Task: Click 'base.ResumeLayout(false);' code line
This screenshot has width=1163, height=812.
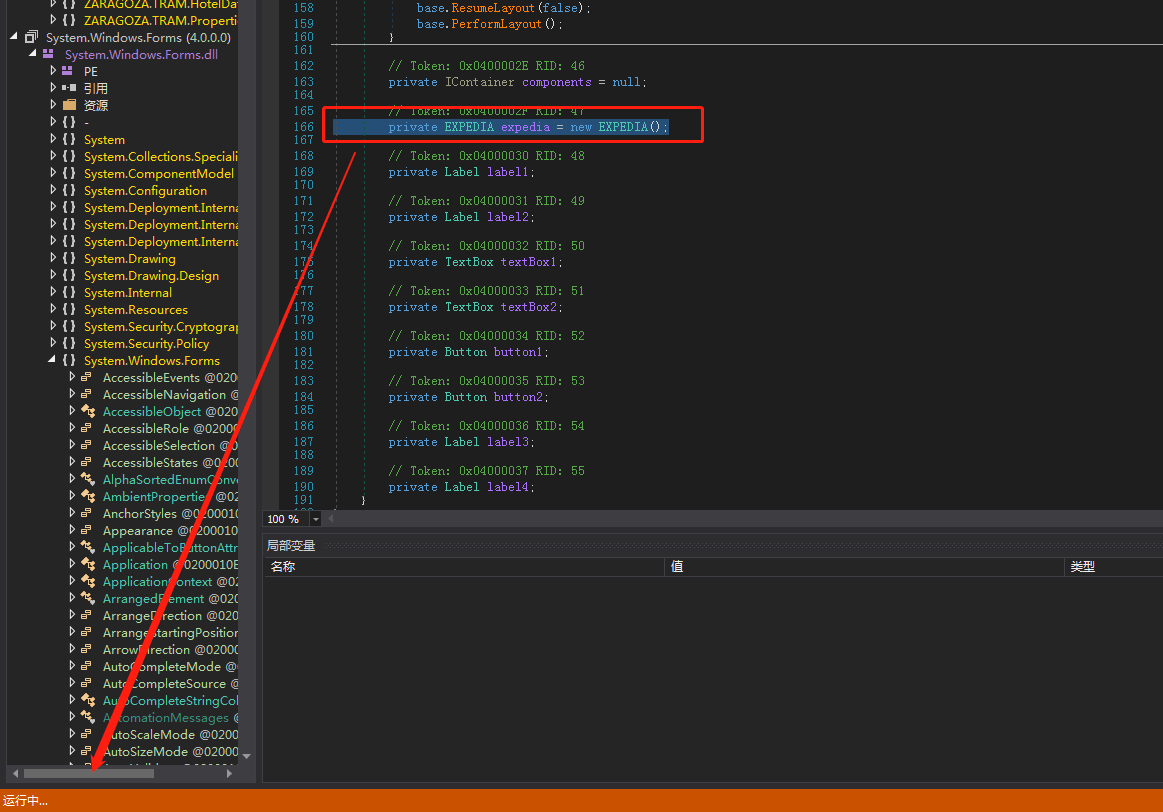Action: (504, 8)
